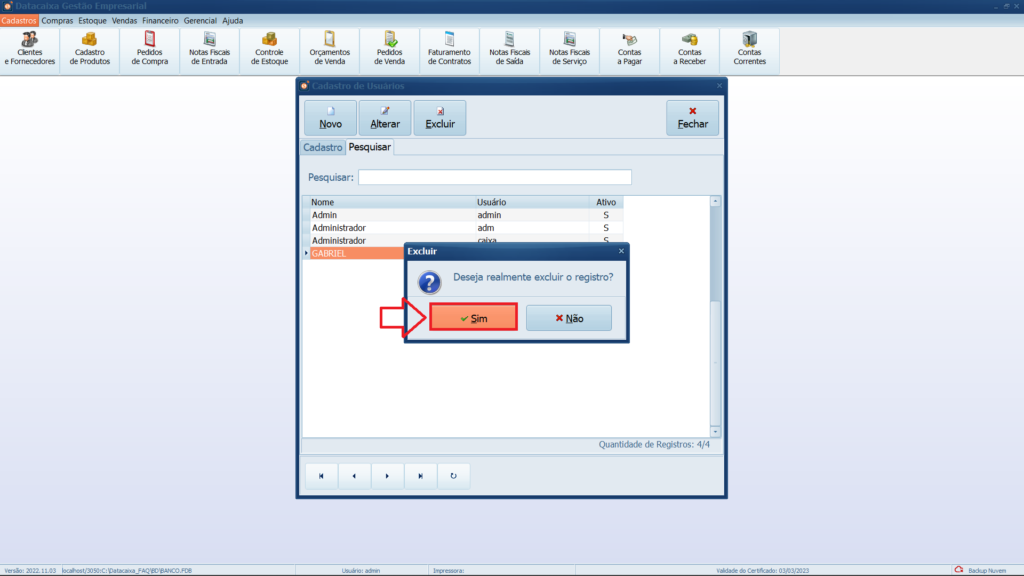Viewport: 1024px width, 576px height.
Task: Open Orçamentos de Venda toolbar icon
Action: point(330,50)
